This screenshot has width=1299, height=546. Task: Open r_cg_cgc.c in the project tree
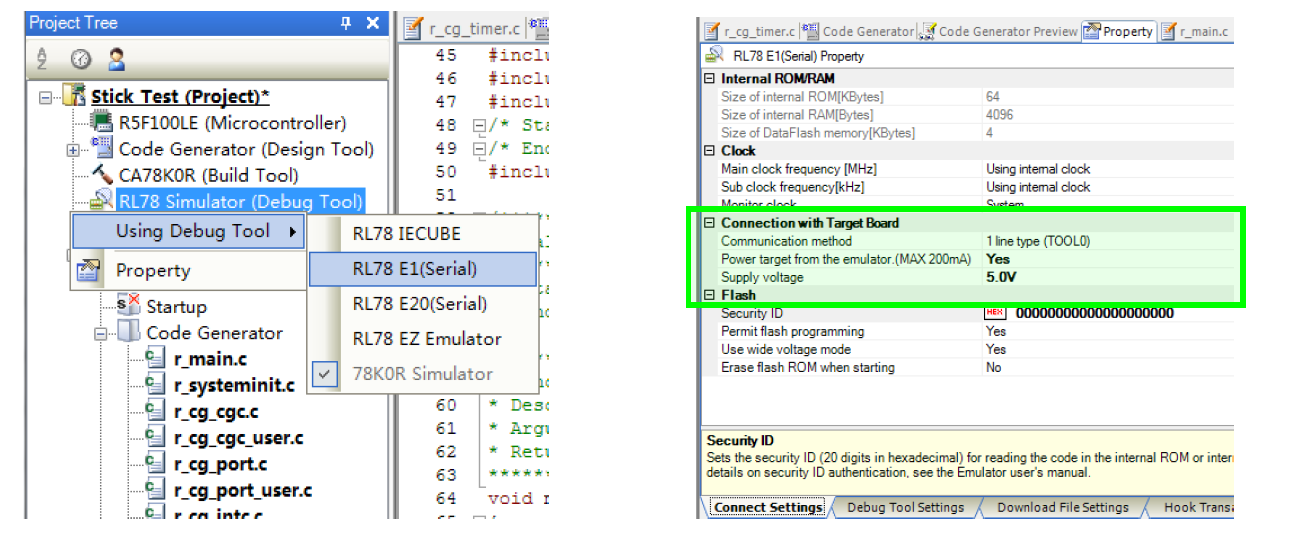(x=216, y=412)
